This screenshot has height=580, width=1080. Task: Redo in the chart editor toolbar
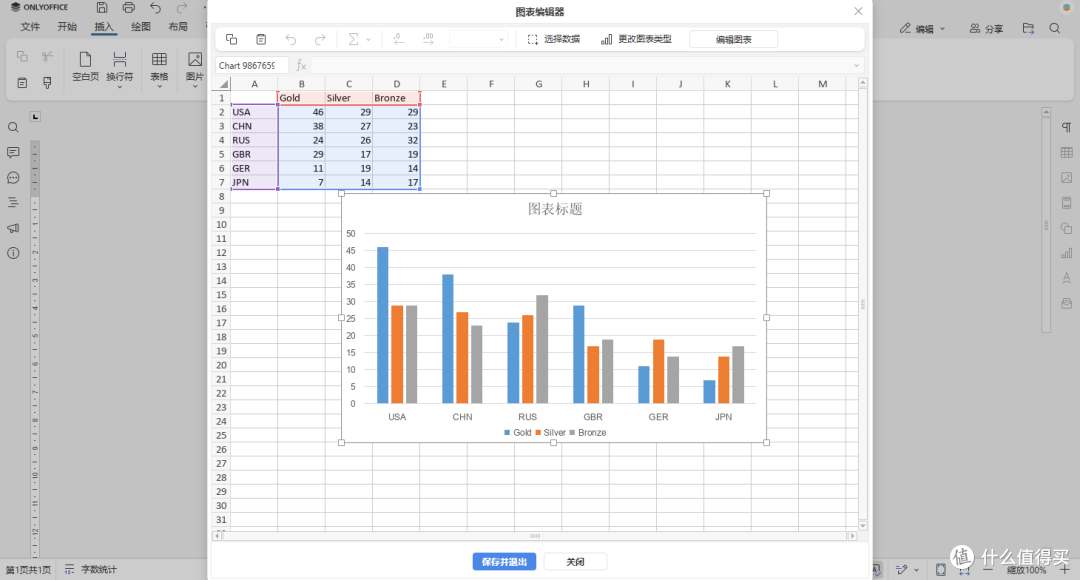click(320, 39)
